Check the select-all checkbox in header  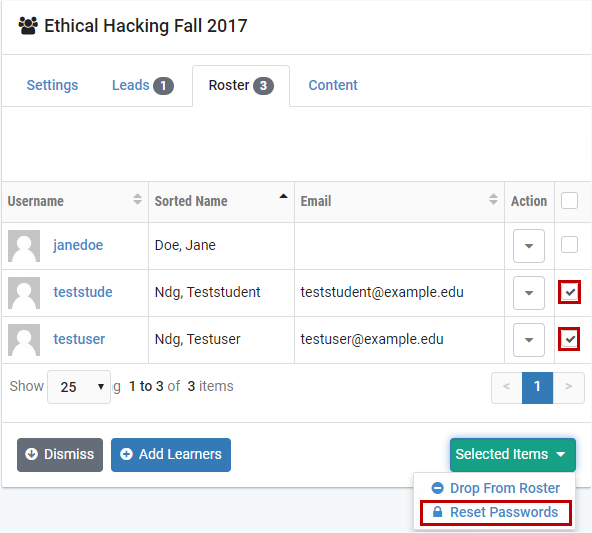[x=569, y=200]
